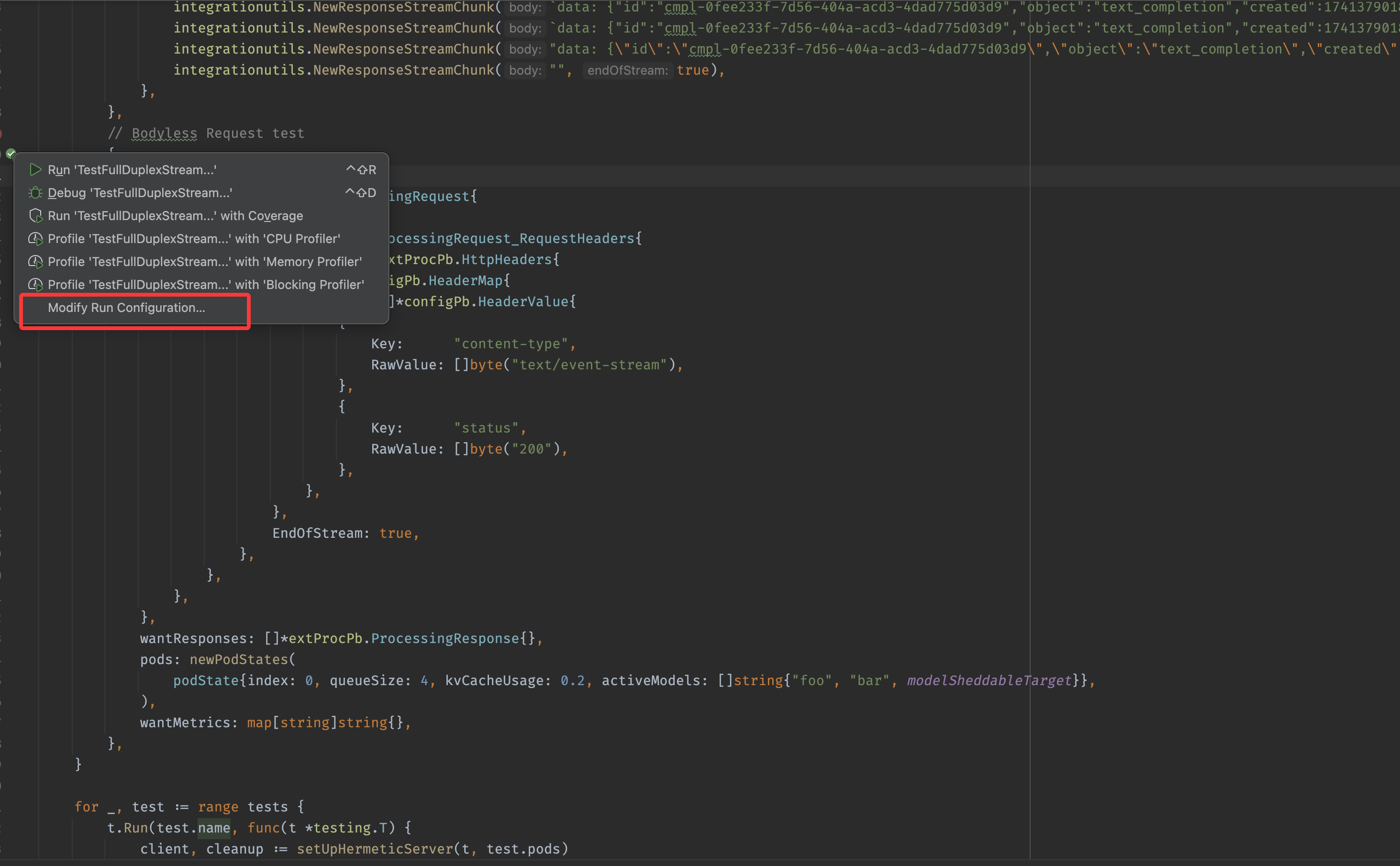
Task: Run 'TestFullDuplexStream...' with Coverage
Action: point(201,215)
